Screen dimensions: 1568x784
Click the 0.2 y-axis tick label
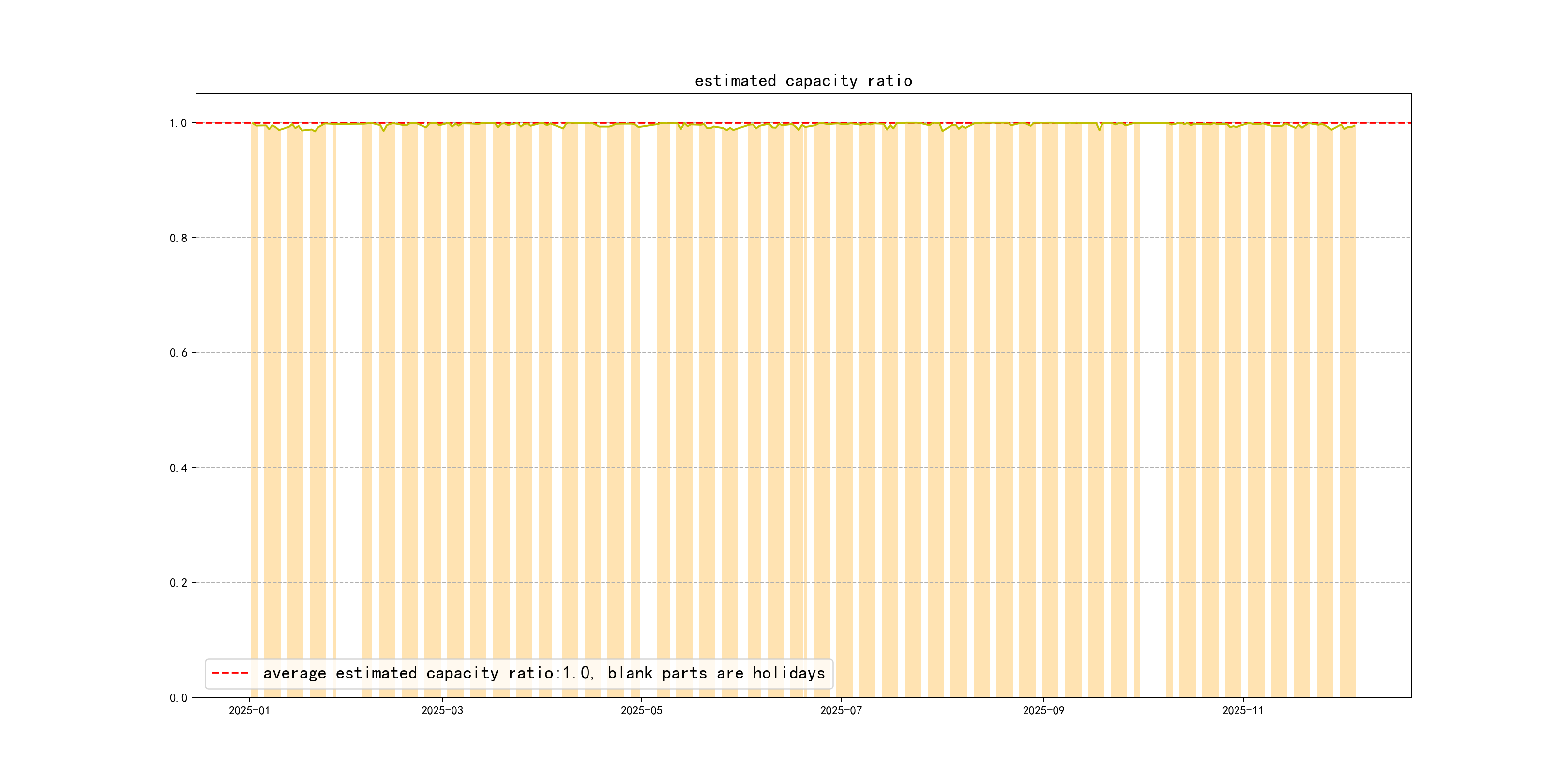178,583
